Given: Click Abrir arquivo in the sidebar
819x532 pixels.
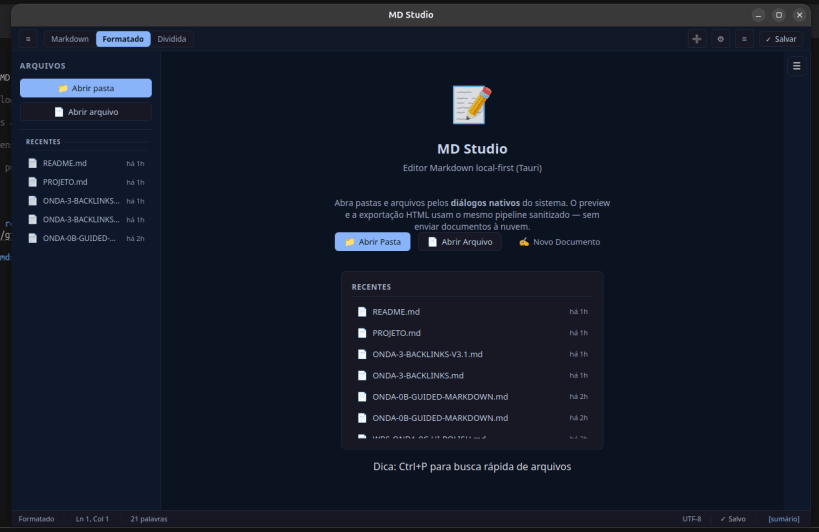Looking at the screenshot, I should (x=86, y=112).
